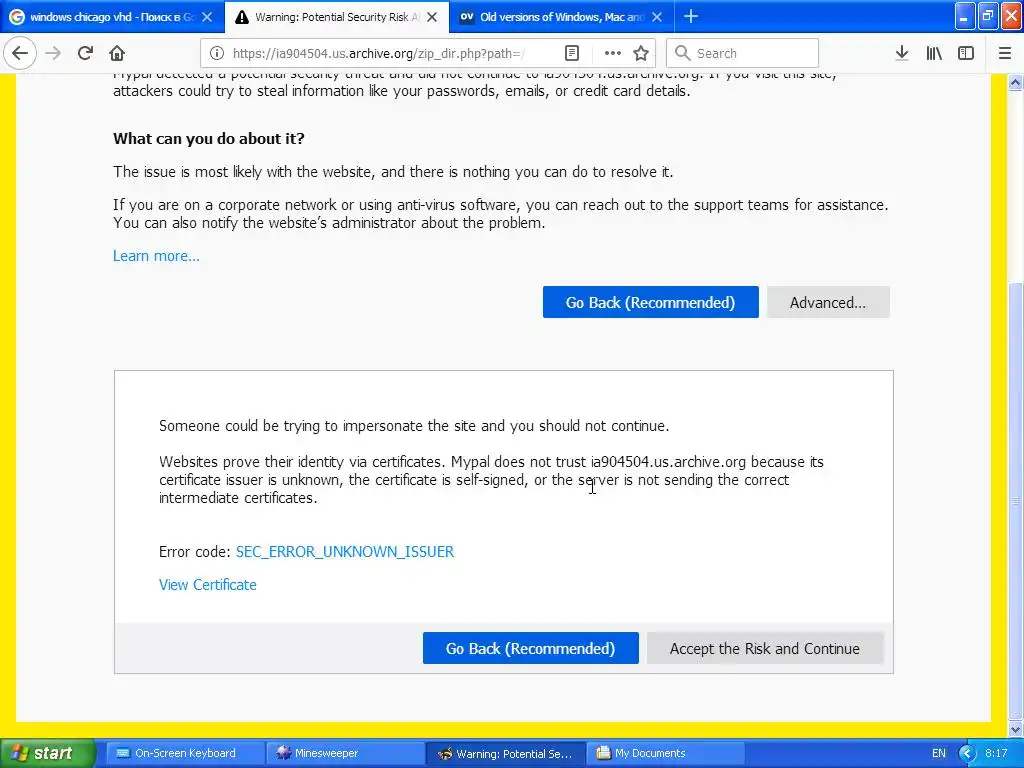Open the browser home page
Screen dimensions: 1024x768
coord(117,53)
